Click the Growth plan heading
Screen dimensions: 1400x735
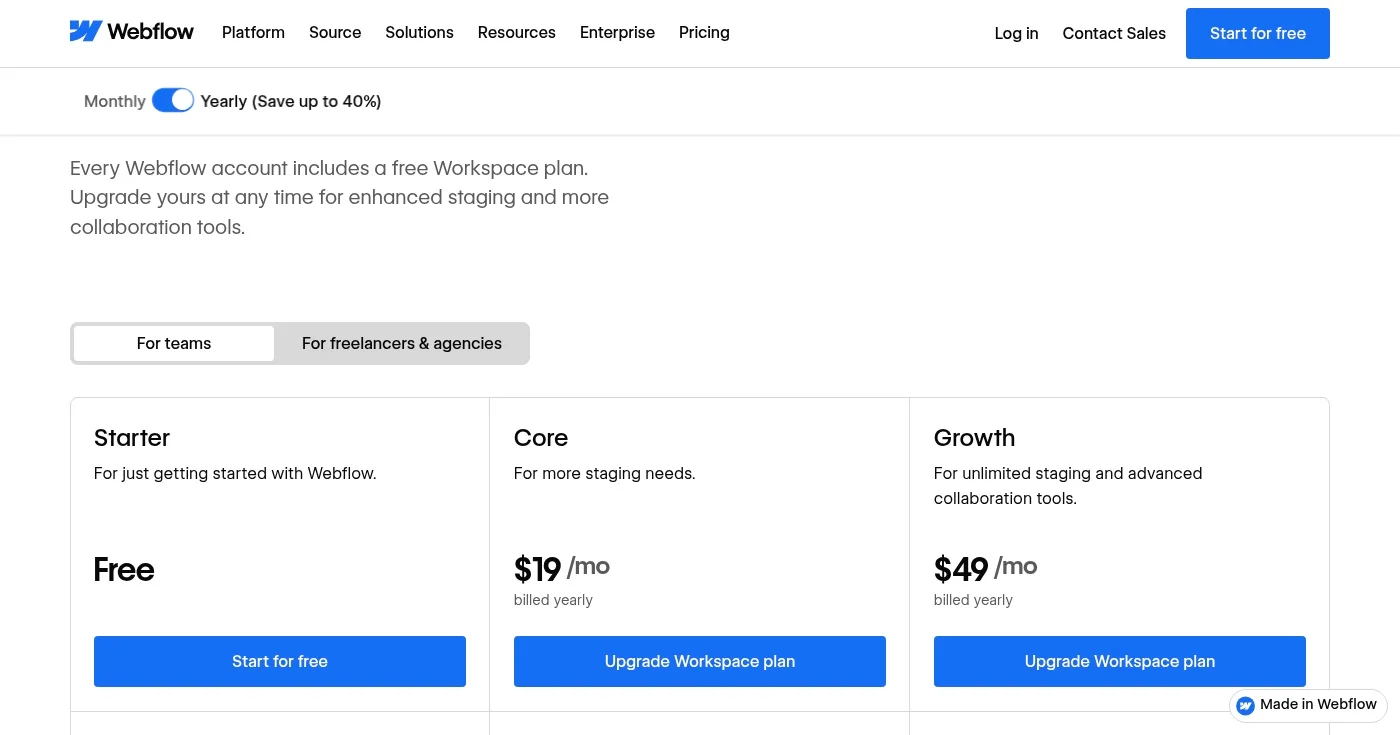(974, 438)
